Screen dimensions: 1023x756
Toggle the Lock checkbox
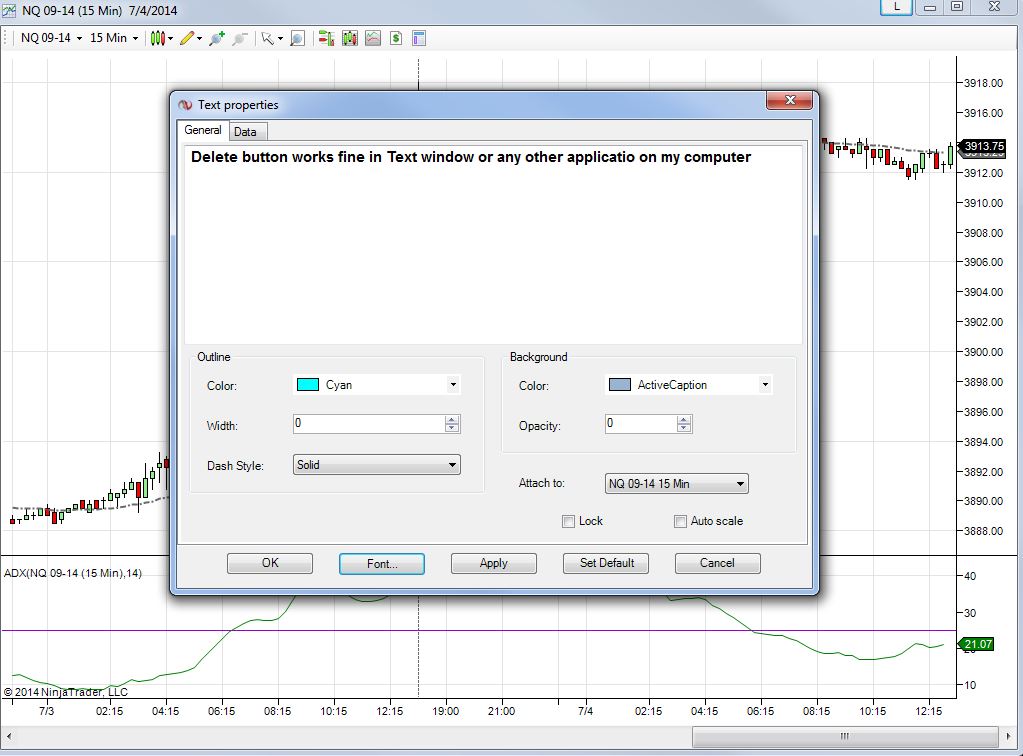click(x=568, y=521)
